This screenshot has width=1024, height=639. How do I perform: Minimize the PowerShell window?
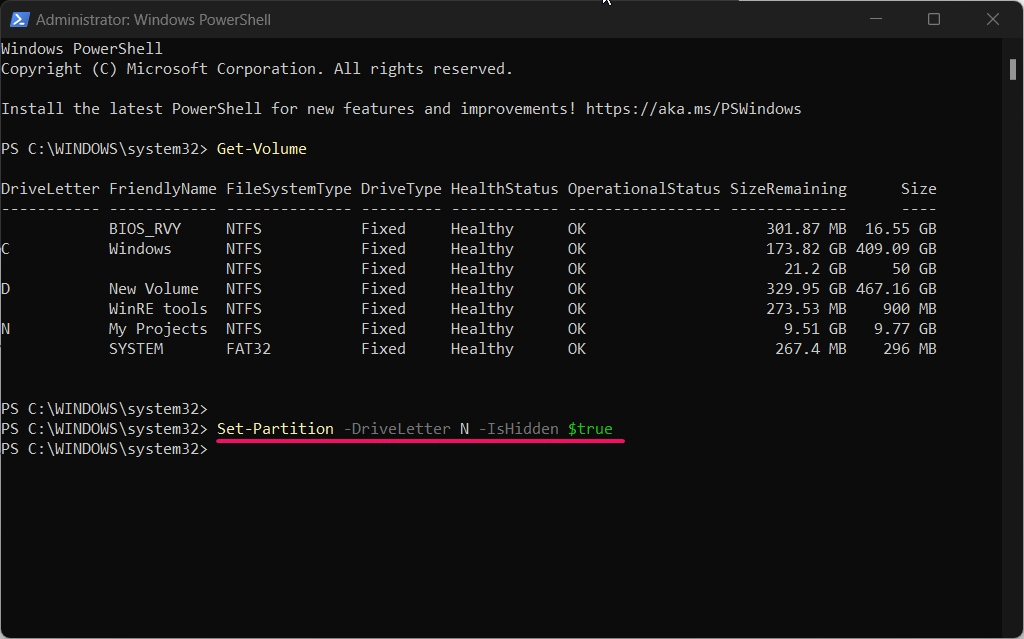(876, 19)
